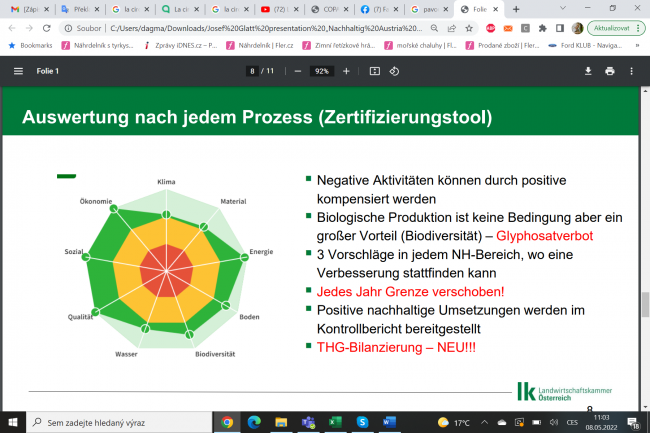
Task: Open File Explorer from the taskbar
Action: [x=281, y=422]
